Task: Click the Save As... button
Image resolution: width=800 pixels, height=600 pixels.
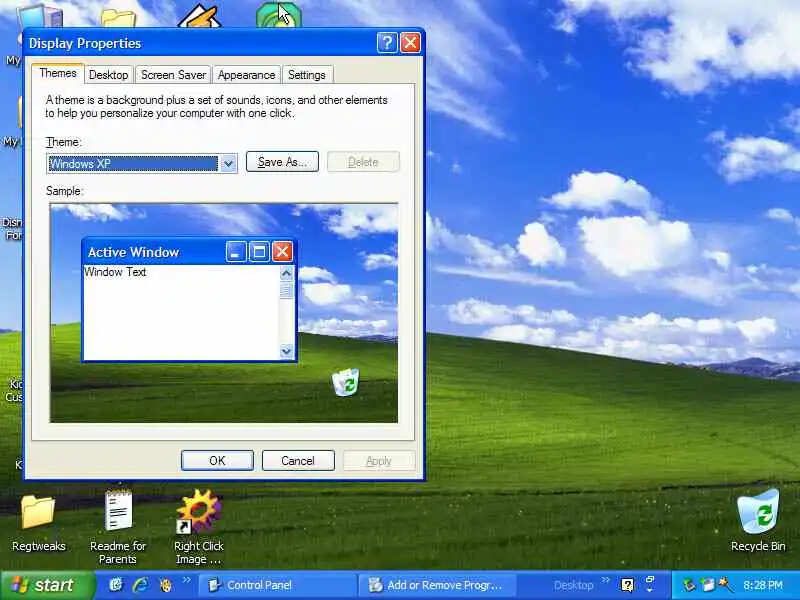Action: 282,162
